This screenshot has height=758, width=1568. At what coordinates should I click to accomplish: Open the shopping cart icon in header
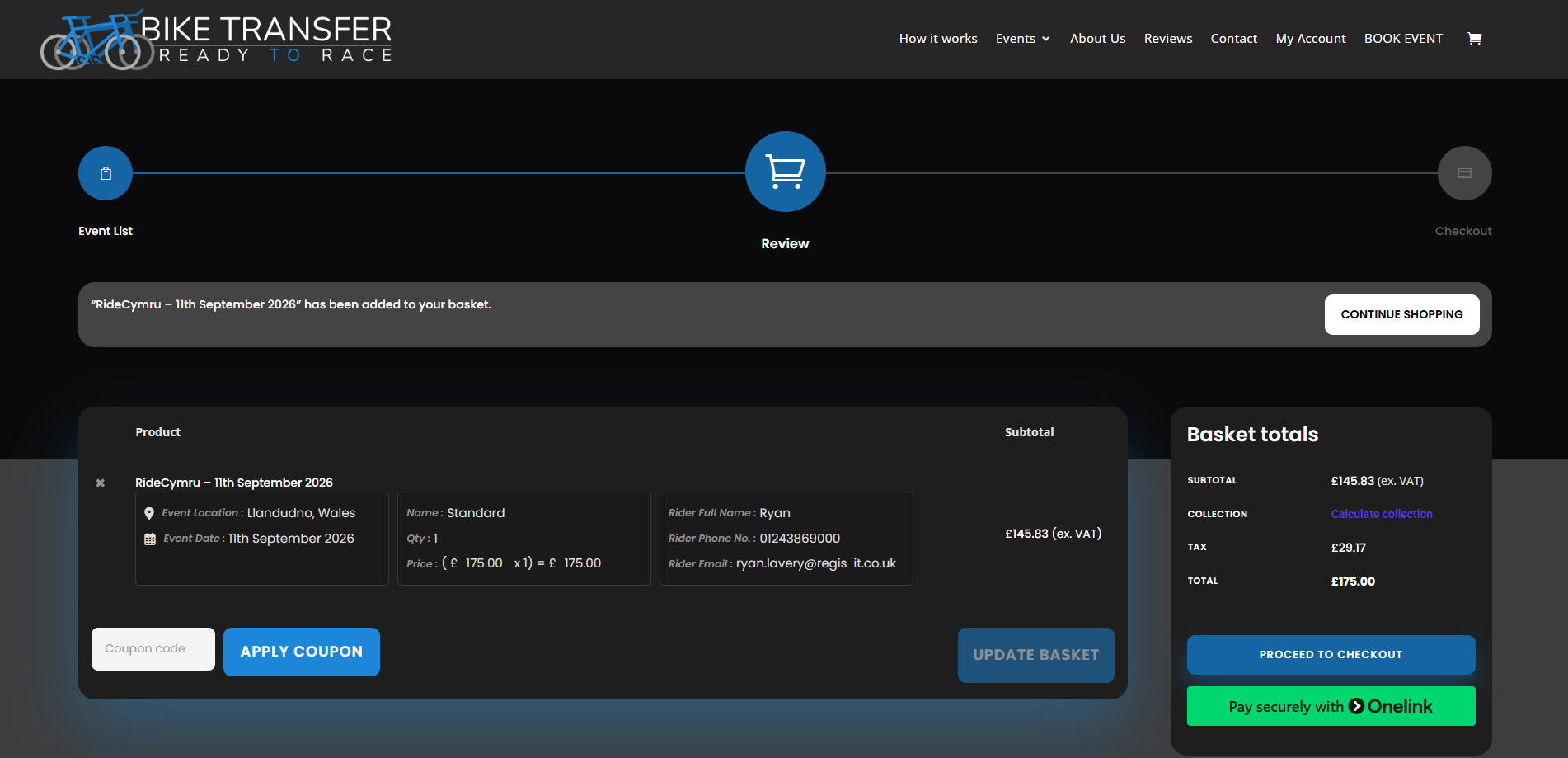(x=1475, y=39)
